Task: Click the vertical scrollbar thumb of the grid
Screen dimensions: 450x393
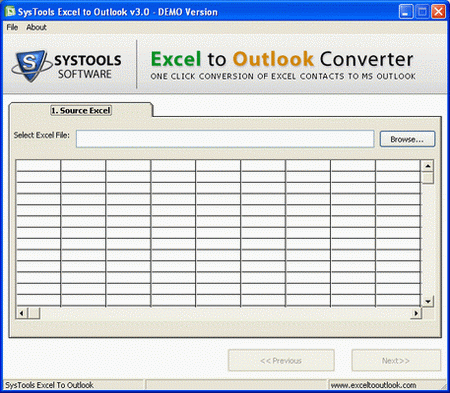Action: [x=428, y=178]
